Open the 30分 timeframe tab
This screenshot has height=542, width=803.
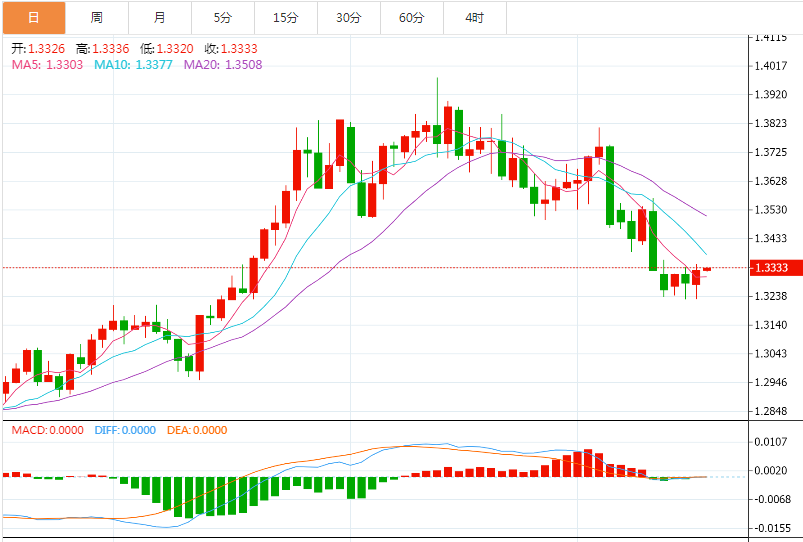click(349, 18)
